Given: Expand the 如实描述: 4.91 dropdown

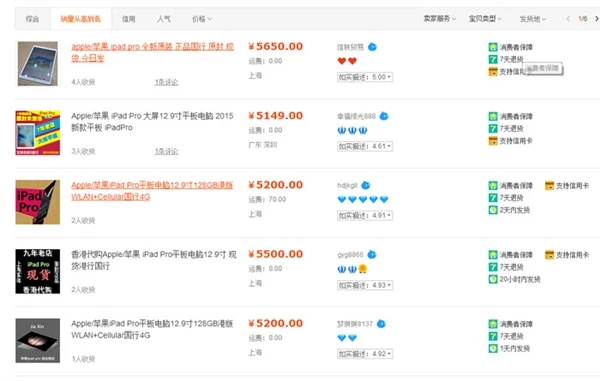Looking at the screenshot, I should [x=365, y=215].
